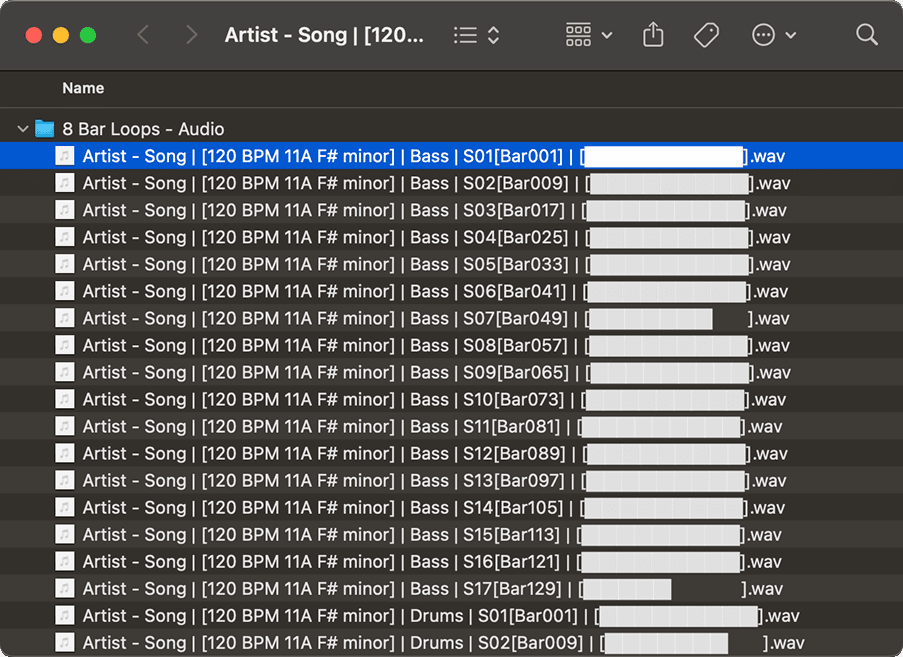Collapse the 8 Bar Loops - Audio folder

[x=22, y=128]
